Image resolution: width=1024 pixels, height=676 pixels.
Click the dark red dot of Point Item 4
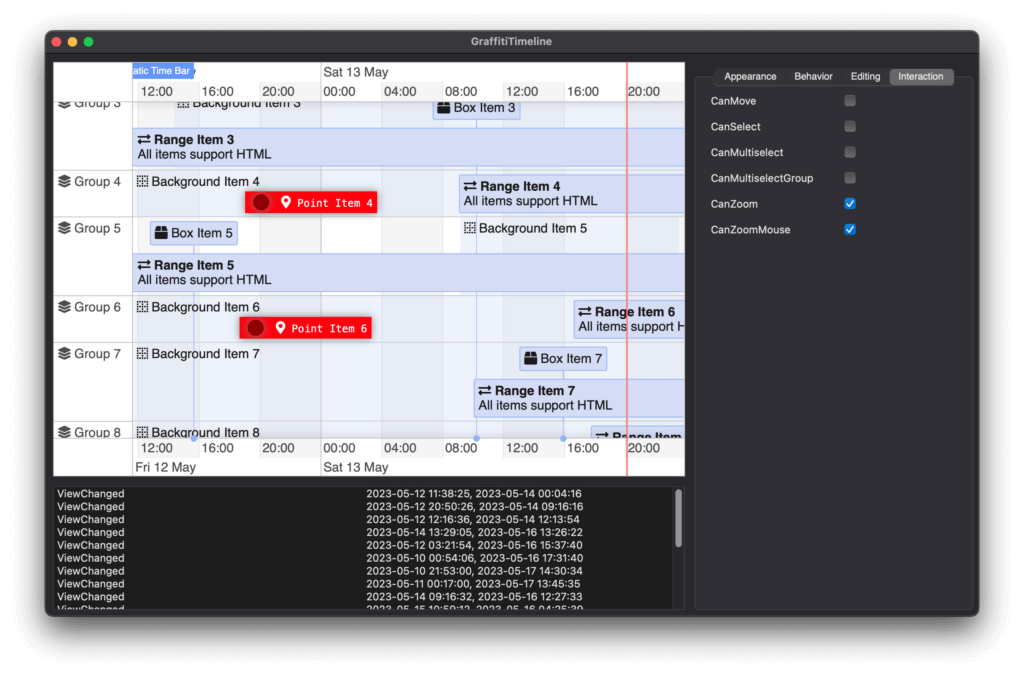coord(261,202)
